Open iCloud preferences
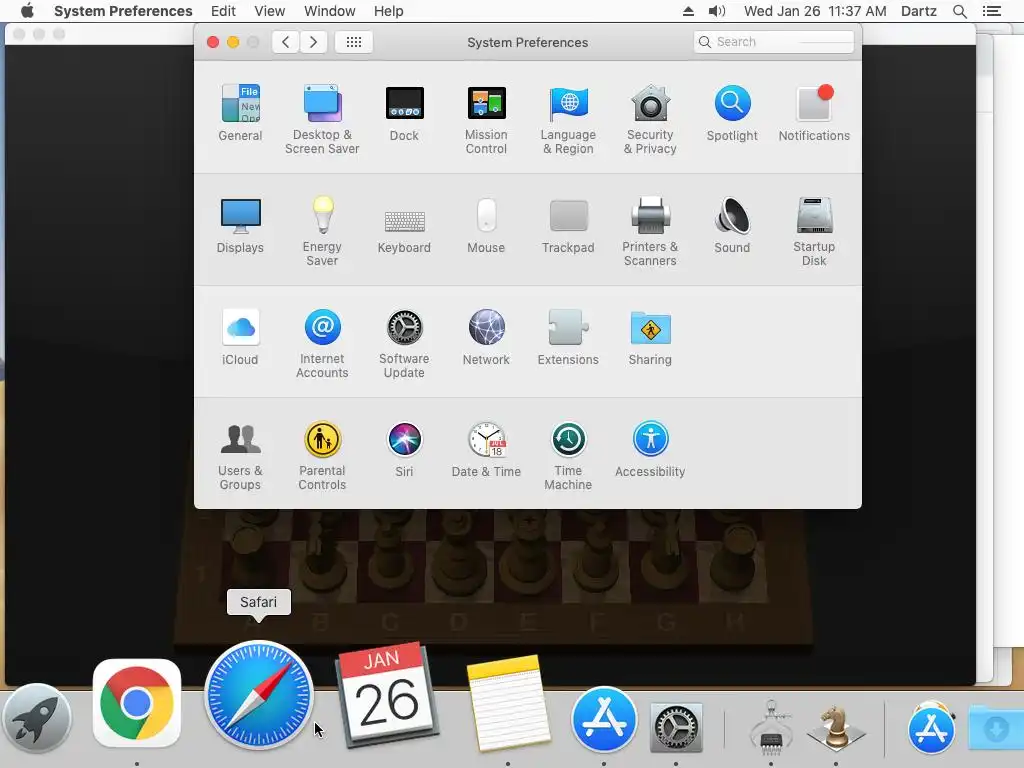Screen dimensions: 1024x768 click(x=240, y=337)
